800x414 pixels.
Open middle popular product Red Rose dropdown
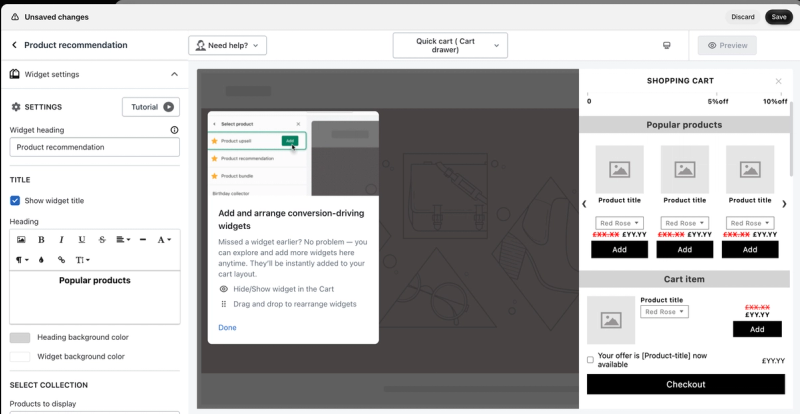(685, 223)
